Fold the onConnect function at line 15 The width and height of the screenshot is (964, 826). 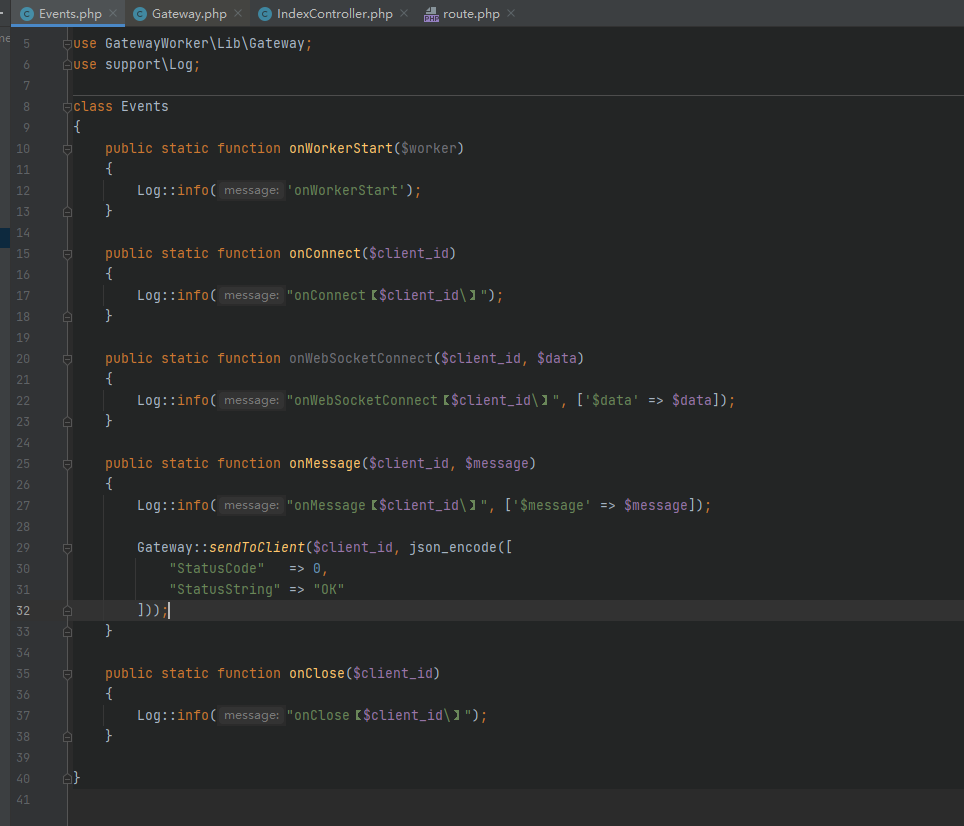[x=67, y=254]
